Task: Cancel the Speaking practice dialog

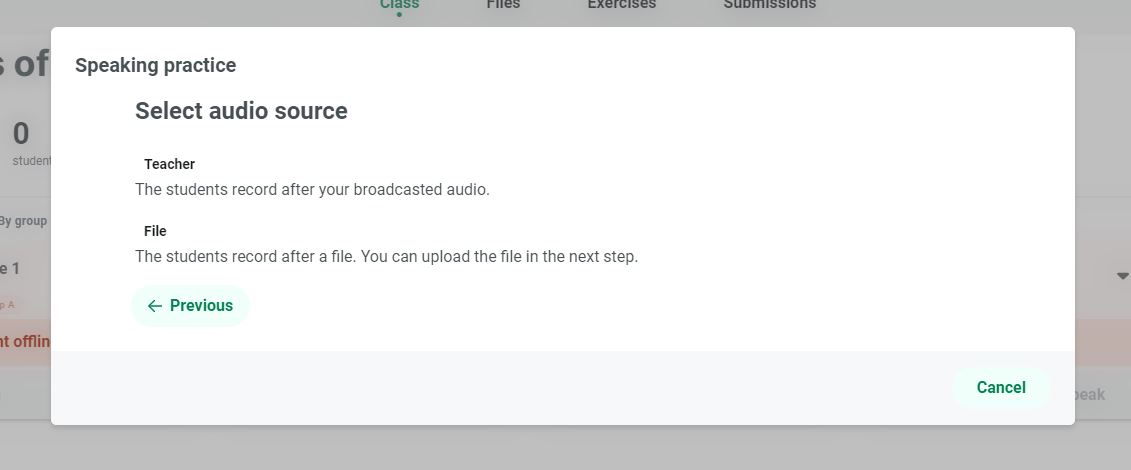Action: 1000,388
